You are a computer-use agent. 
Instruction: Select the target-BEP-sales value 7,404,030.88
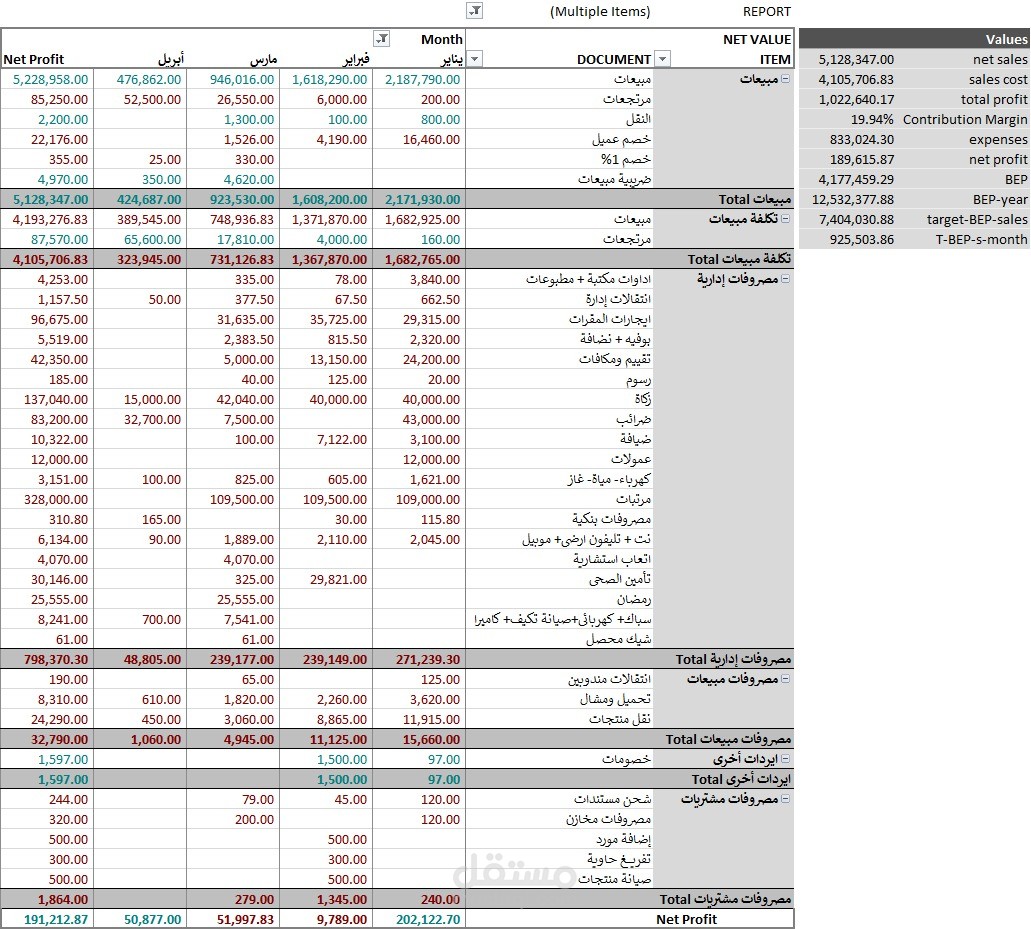coord(856,220)
